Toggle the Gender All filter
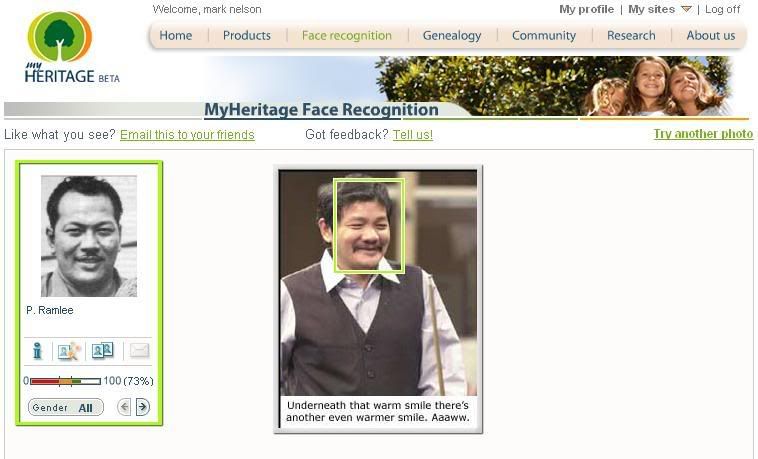 [66, 407]
